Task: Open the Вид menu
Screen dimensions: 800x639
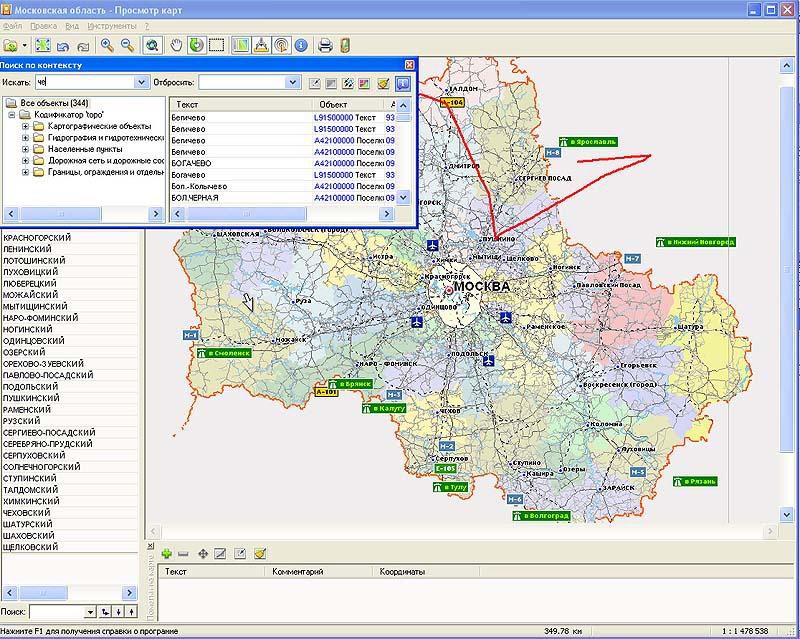Action: [71, 24]
